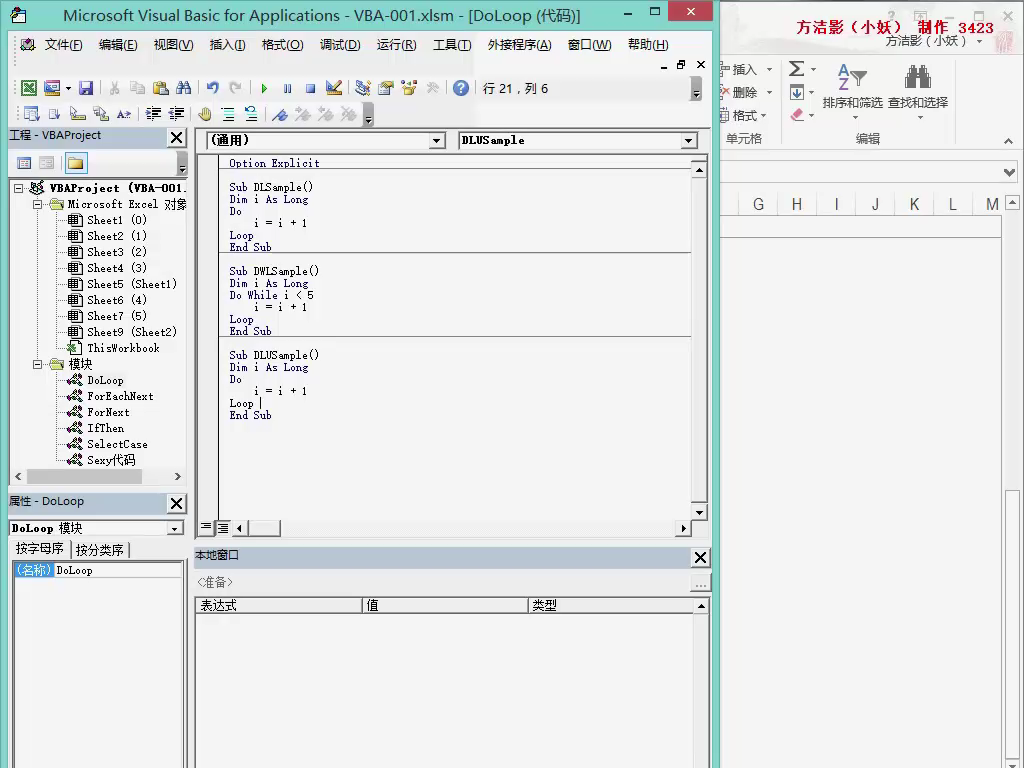Open the standard toolbar options arrow

tap(696, 88)
